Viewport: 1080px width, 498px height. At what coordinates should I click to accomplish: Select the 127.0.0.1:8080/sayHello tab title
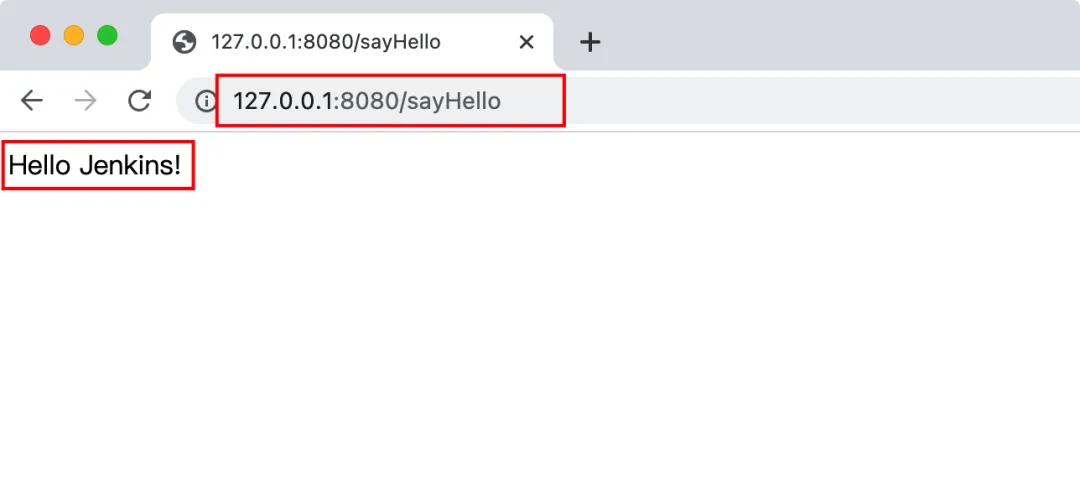(x=325, y=43)
